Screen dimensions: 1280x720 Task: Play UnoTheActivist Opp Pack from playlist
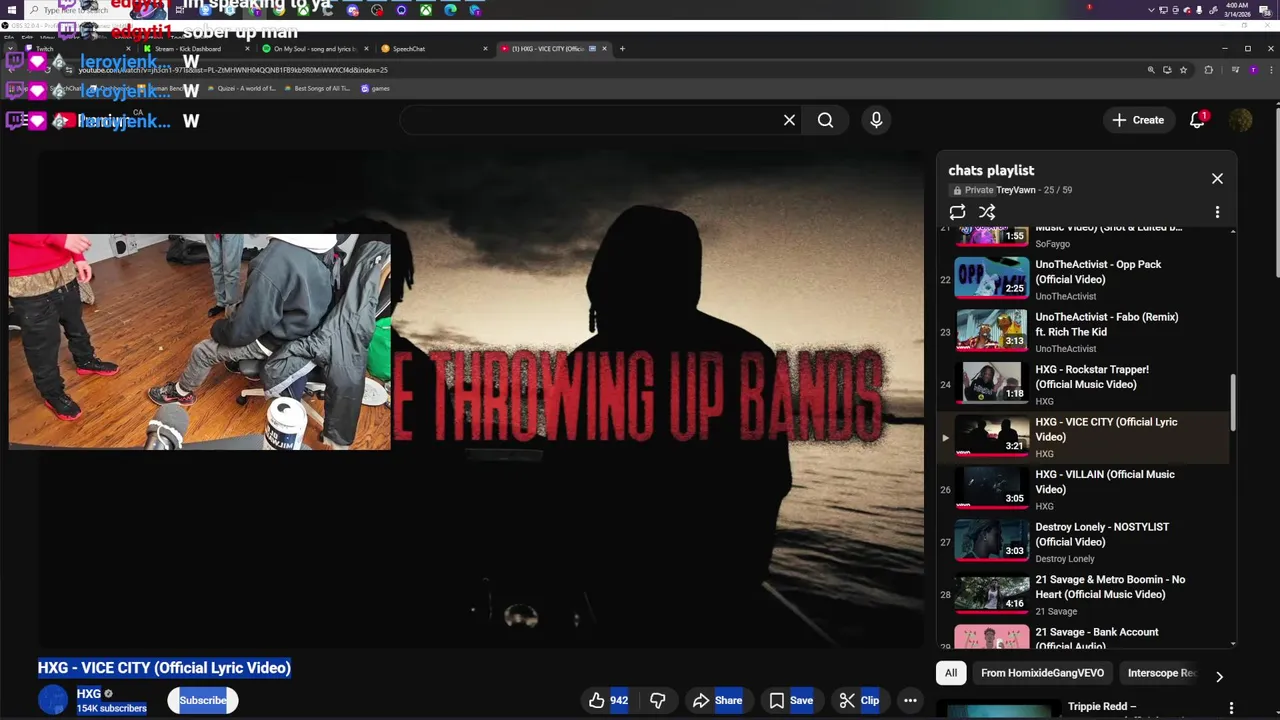point(1085,279)
